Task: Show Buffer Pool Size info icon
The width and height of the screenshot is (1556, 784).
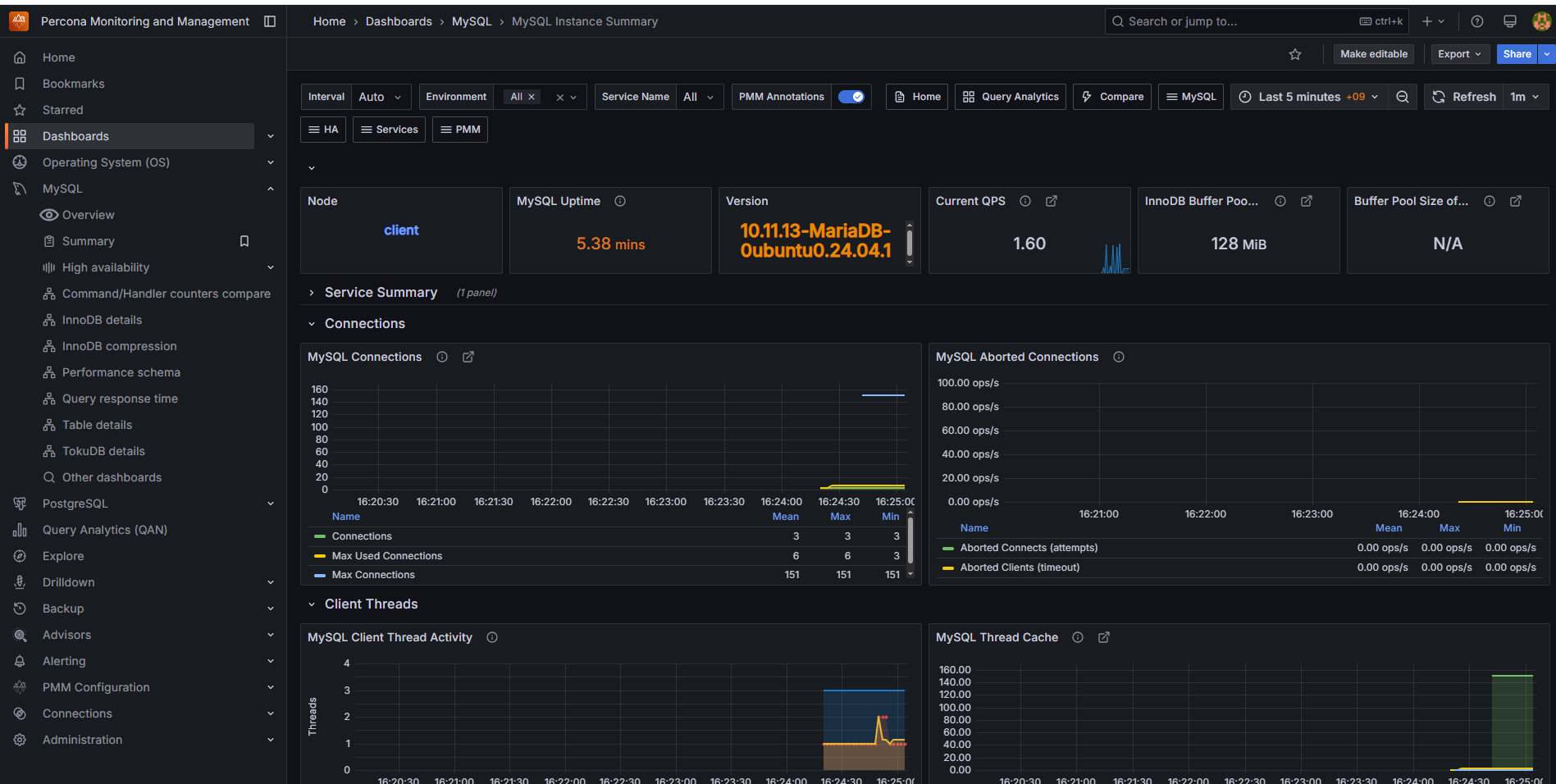Action: point(1490,201)
